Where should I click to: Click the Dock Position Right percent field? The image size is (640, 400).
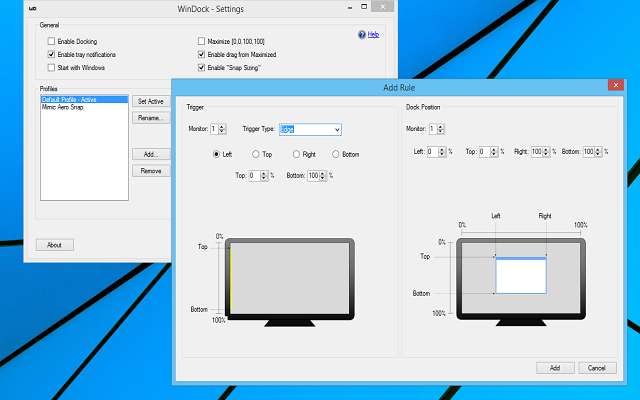(534, 152)
